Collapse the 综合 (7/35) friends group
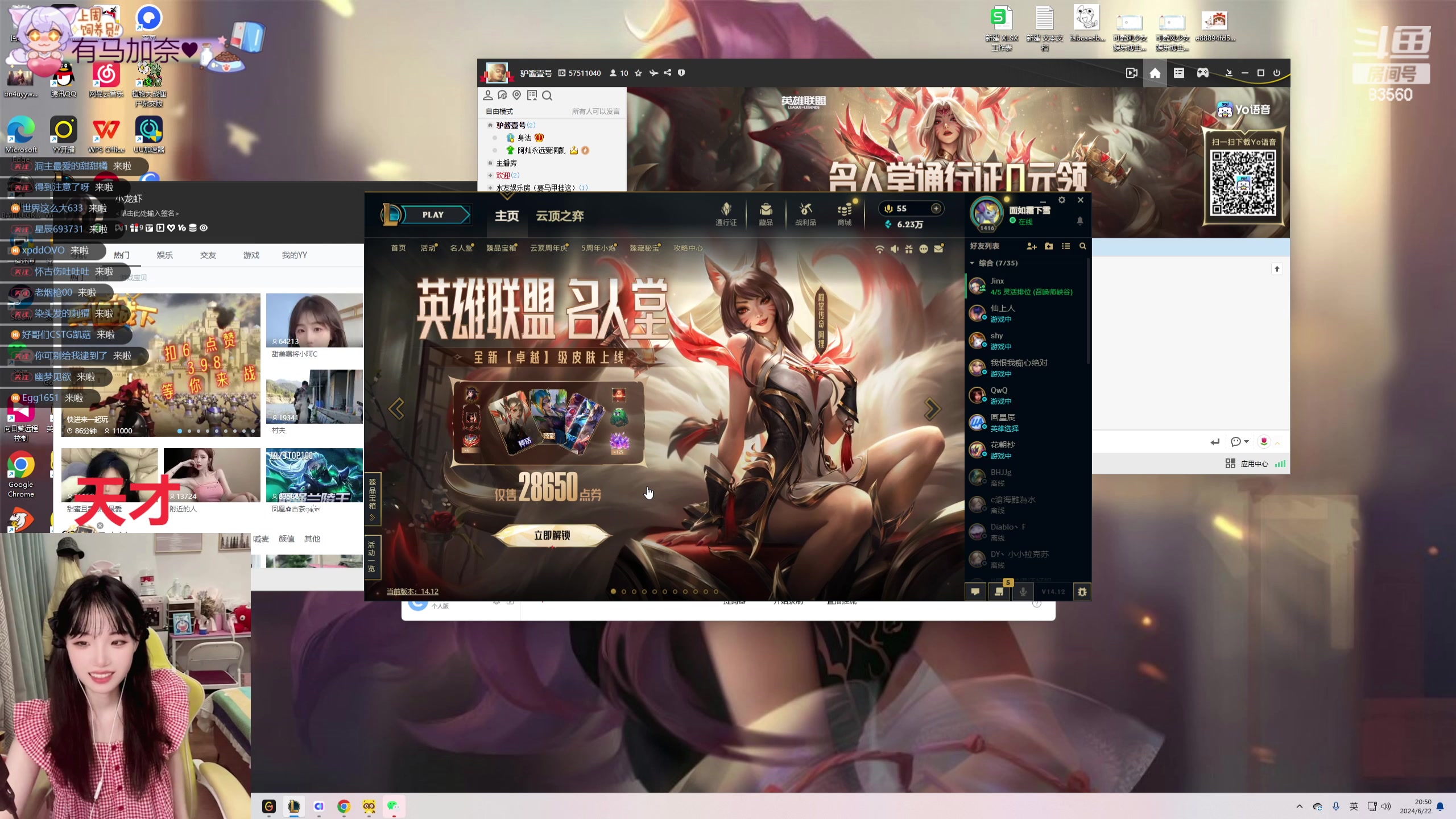1456x819 pixels. click(972, 263)
